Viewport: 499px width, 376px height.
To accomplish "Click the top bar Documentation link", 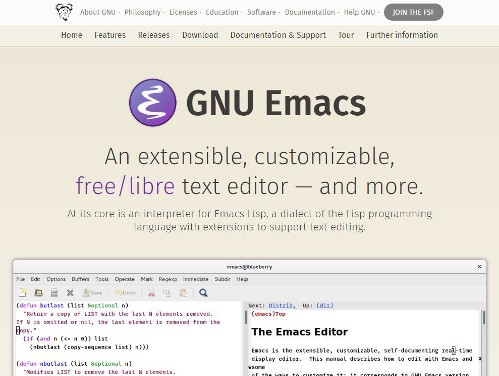I will [x=310, y=12].
